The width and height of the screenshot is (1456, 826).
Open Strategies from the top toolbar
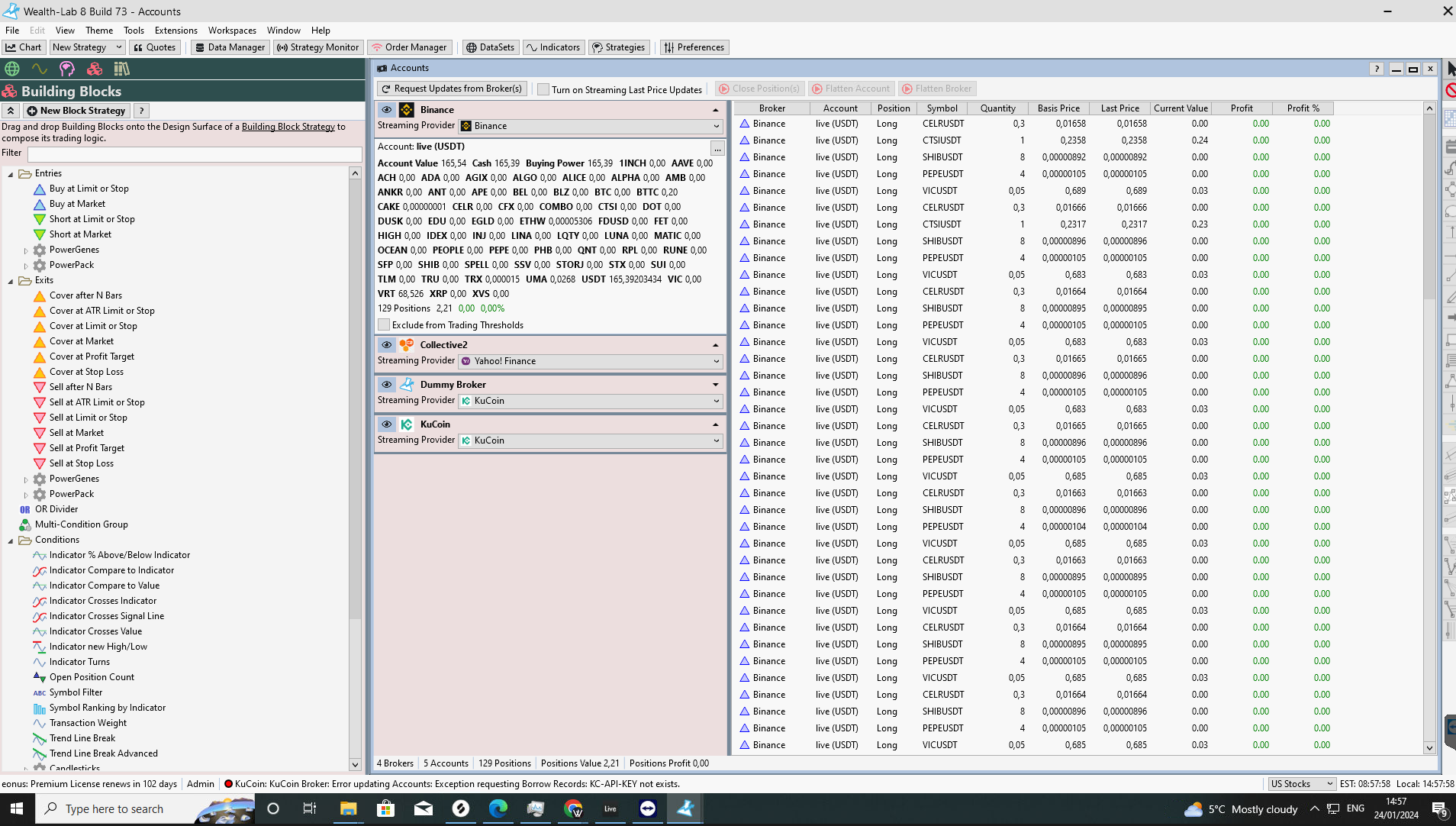[x=618, y=47]
